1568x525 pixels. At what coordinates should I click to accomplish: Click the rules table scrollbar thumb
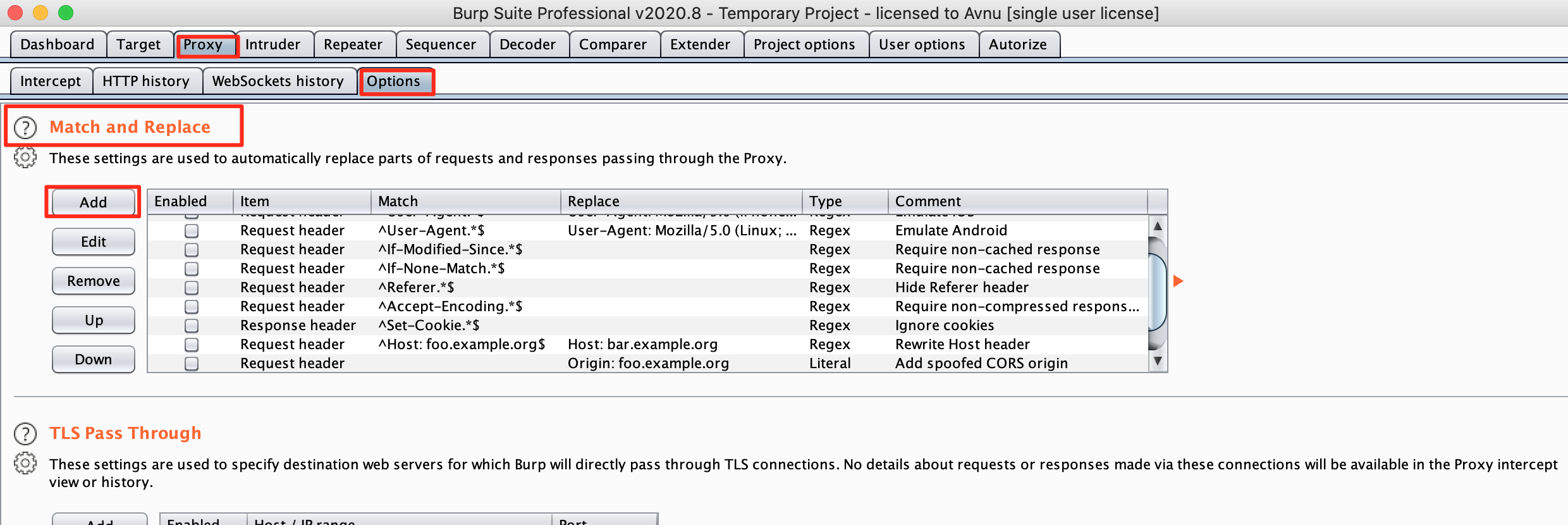coord(1158,292)
